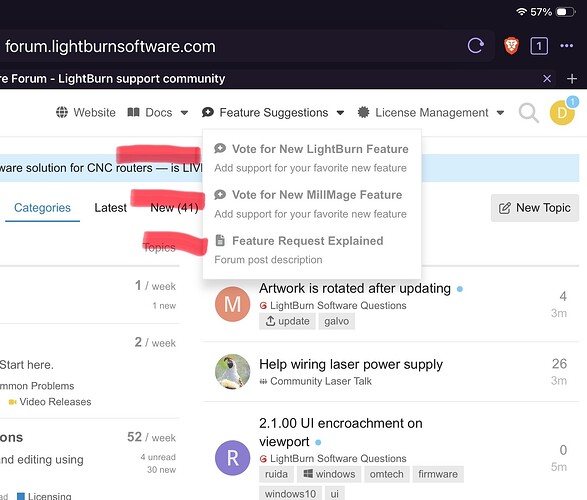Click the Feature Suggestions speech bubble icon

207,112
